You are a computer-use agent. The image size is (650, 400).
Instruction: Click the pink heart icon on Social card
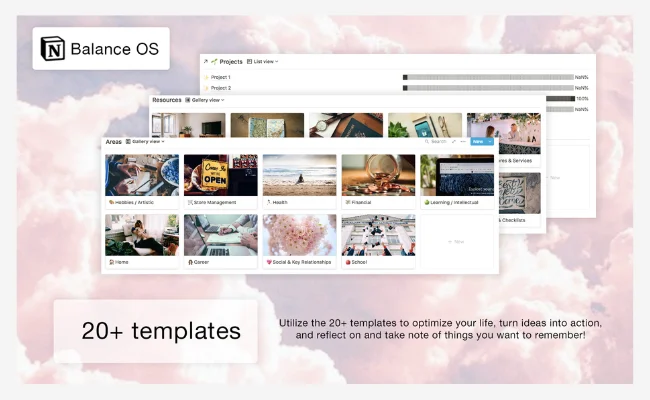(269, 262)
